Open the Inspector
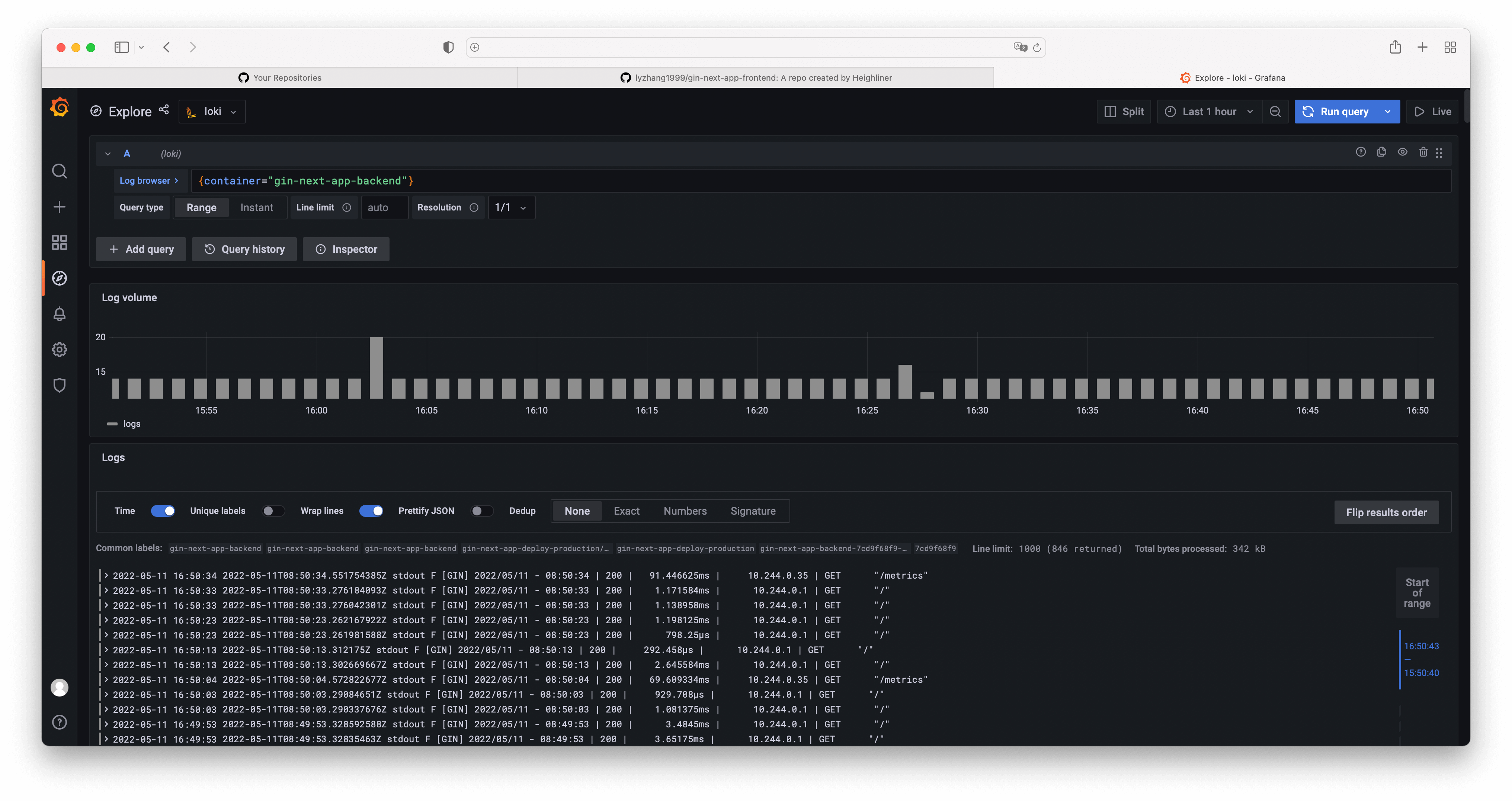The height and width of the screenshot is (801, 1512). 346,249
